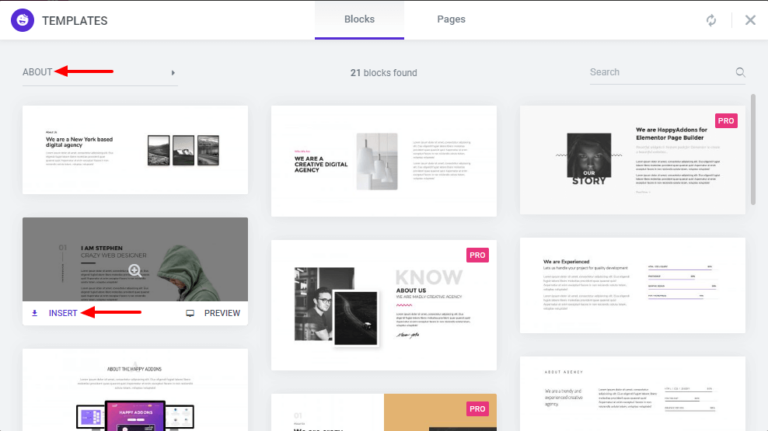Screen dimensions: 768x431
Task: Click PRO badge on Our Story template
Action: 726,121
